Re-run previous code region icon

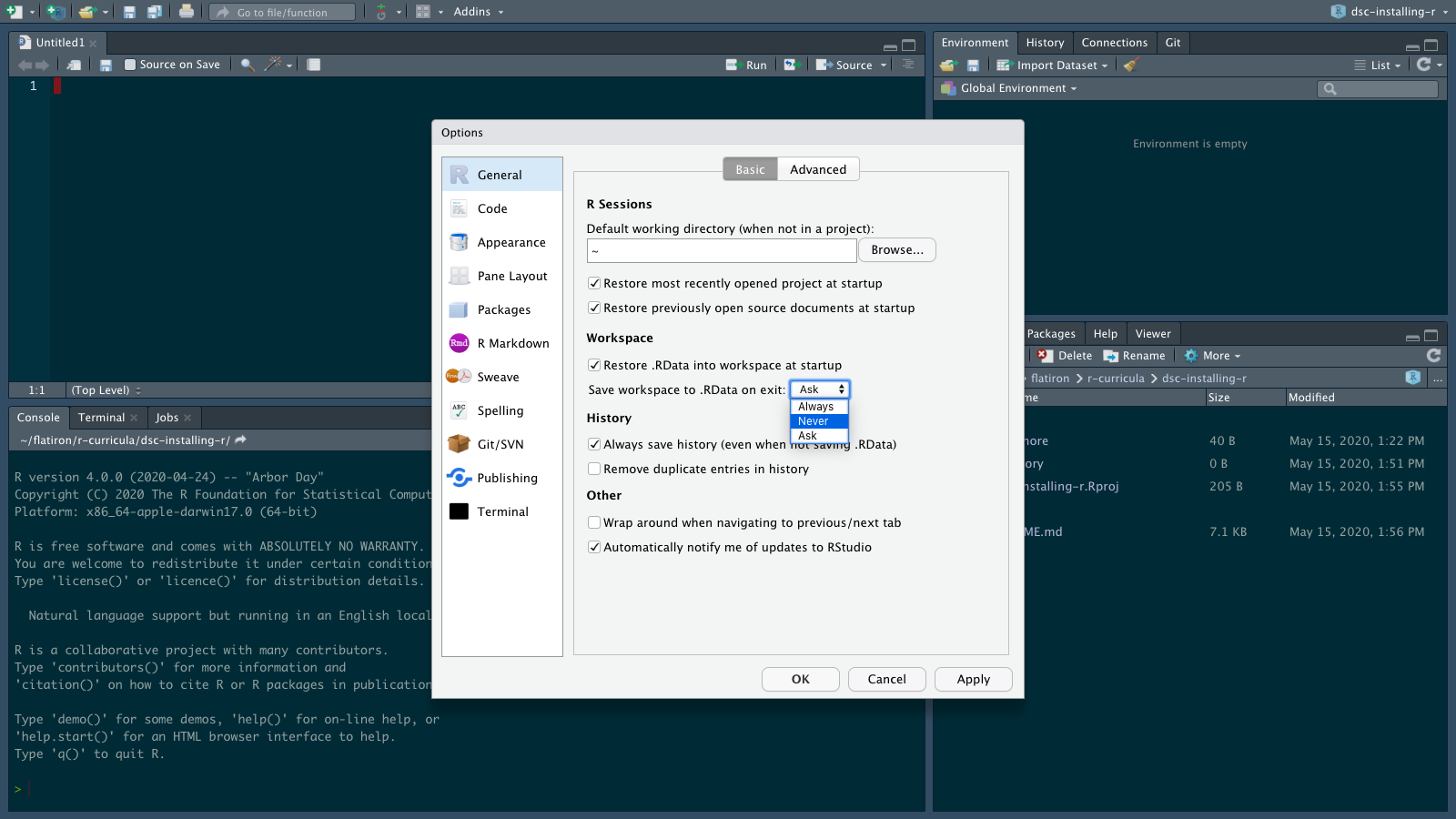(x=790, y=65)
